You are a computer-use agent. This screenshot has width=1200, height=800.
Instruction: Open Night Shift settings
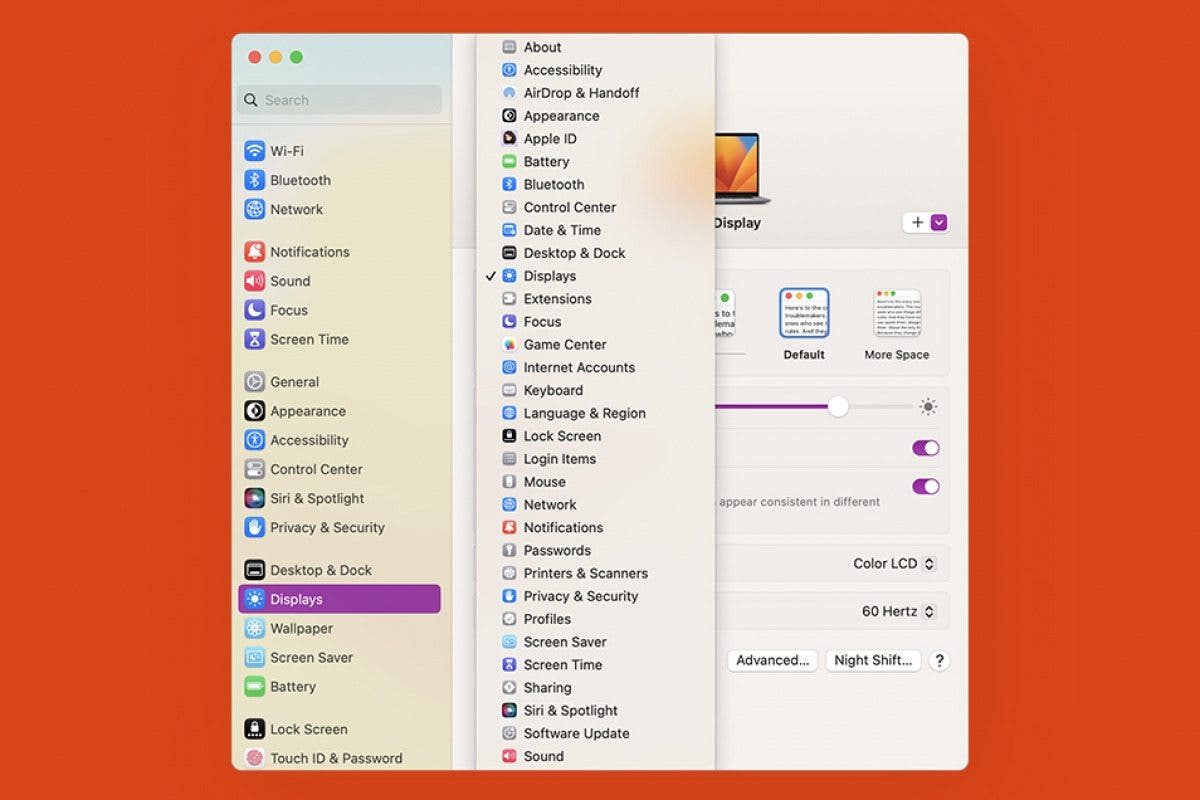pos(872,660)
